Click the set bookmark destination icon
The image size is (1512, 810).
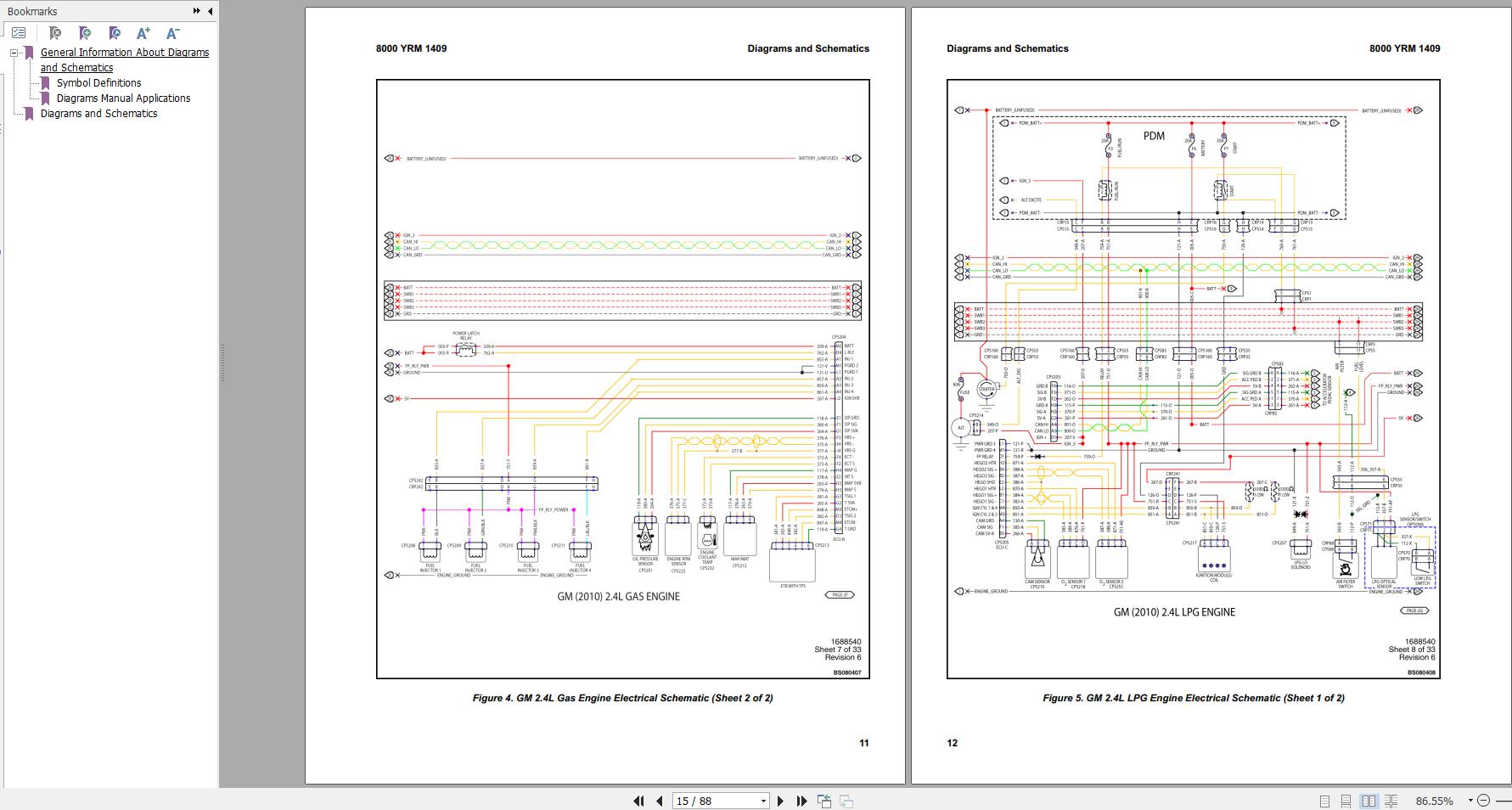[115, 33]
